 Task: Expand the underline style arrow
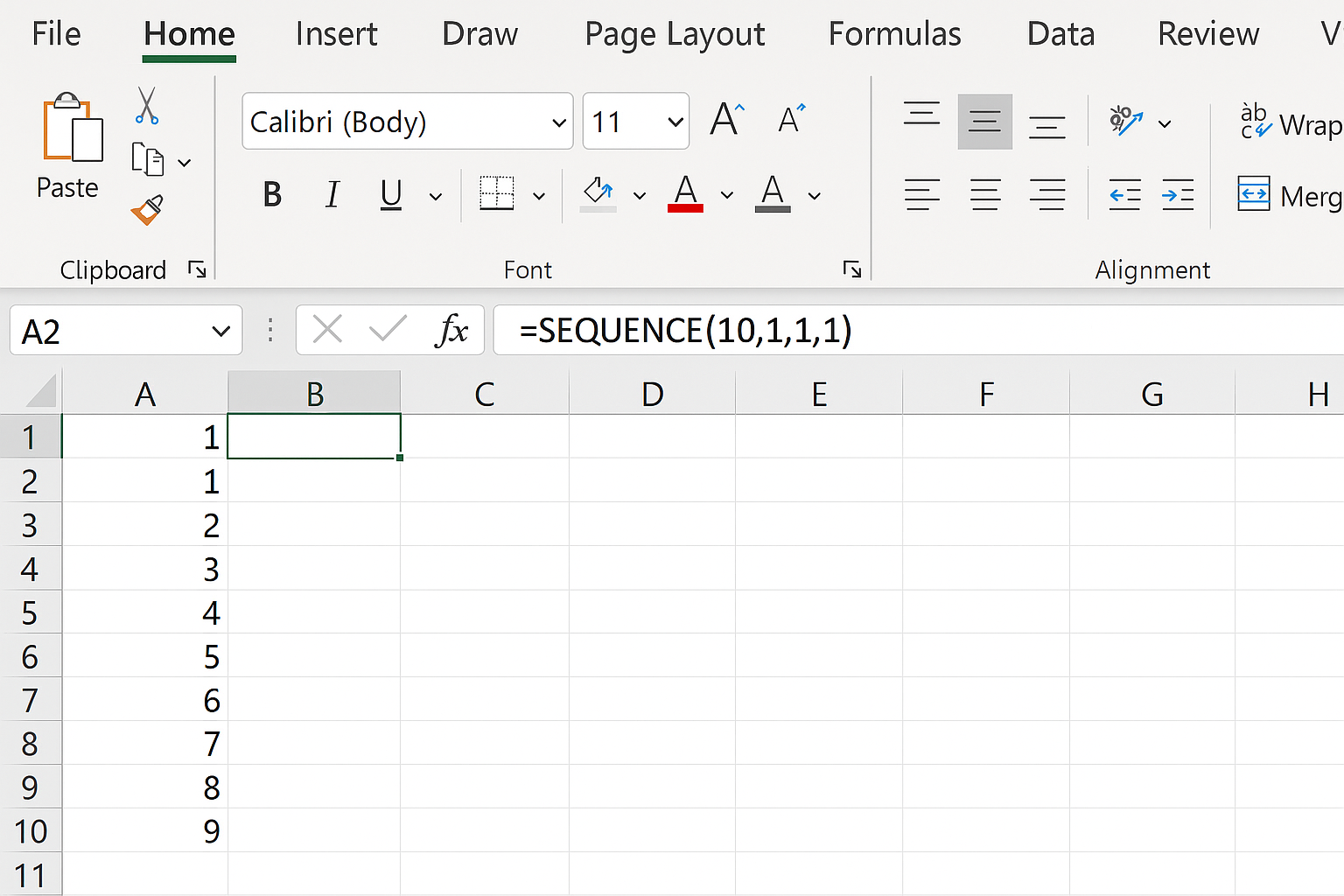(x=435, y=196)
